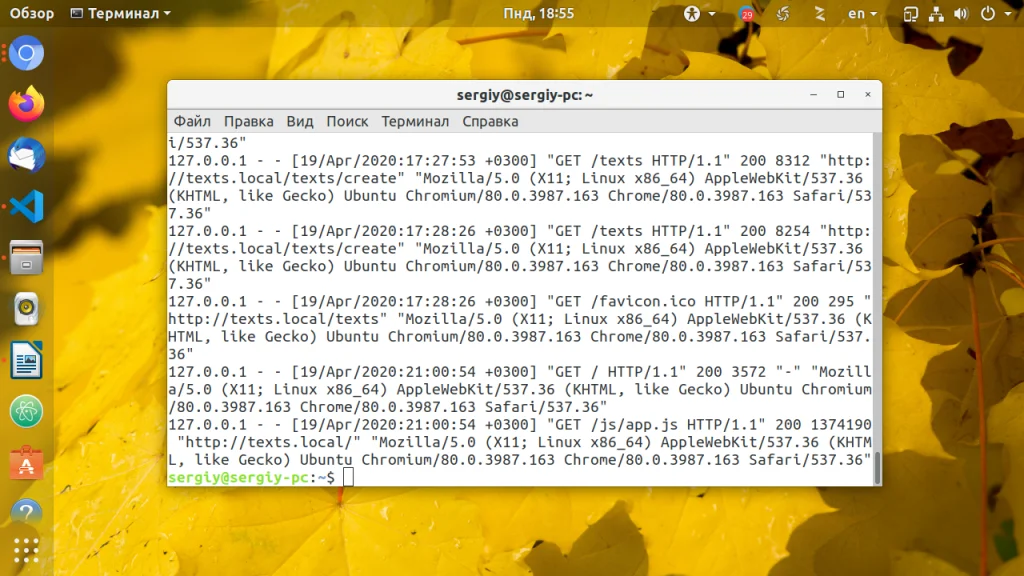Click the swirl tray icon in top bar
Image resolution: width=1024 pixels, height=576 pixels.
(782, 14)
